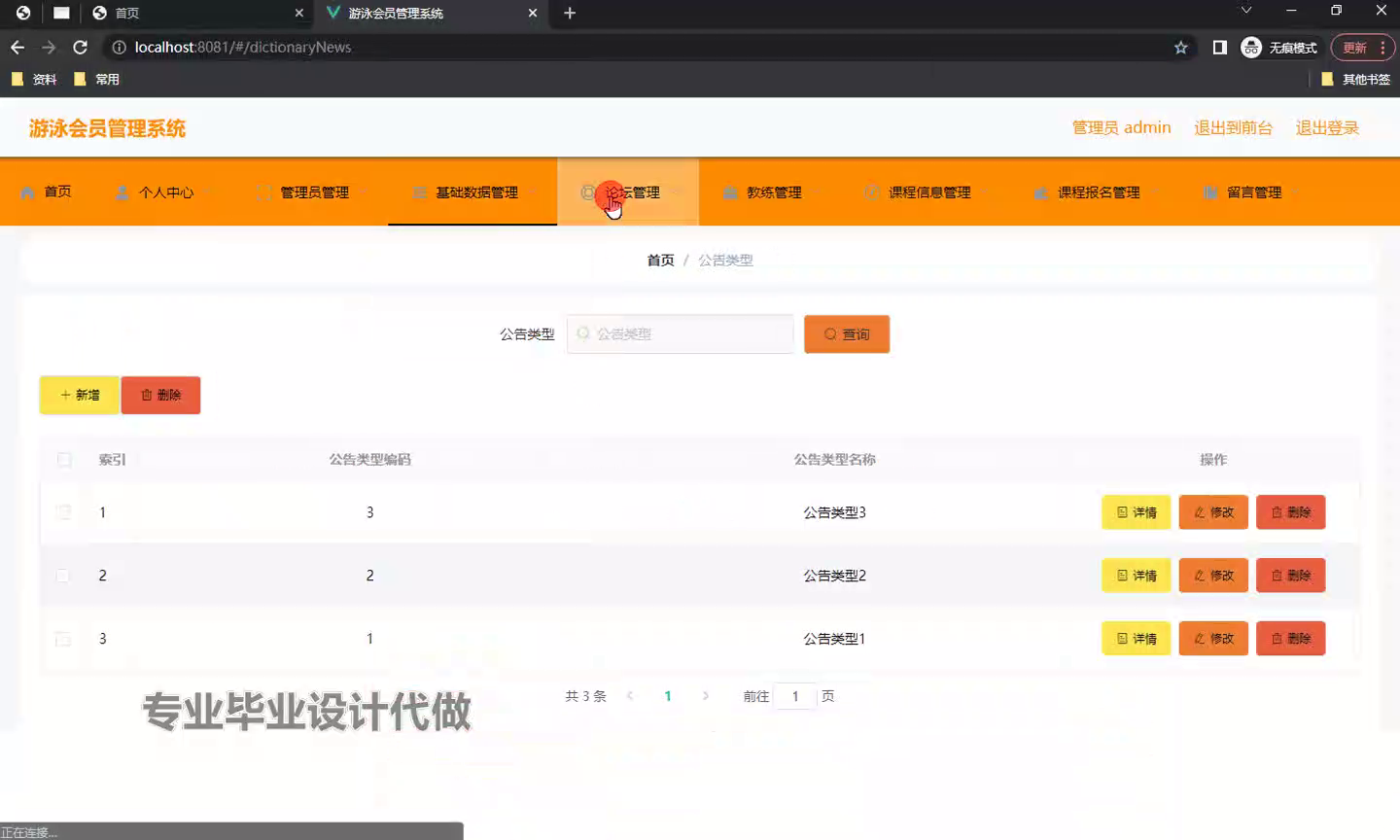Click the 管理员 admin link
The height and width of the screenshot is (840, 1400).
click(1121, 127)
